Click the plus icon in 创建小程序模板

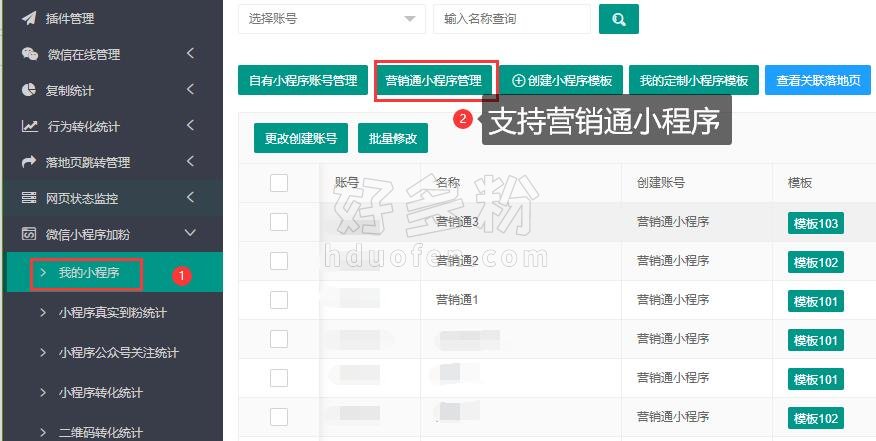tap(518, 80)
